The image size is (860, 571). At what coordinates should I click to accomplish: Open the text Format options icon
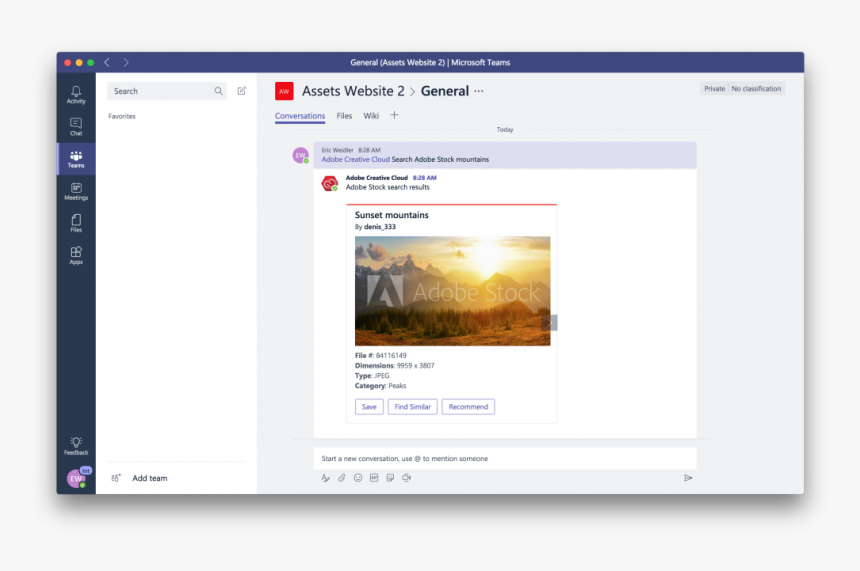[x=325, y=478]
